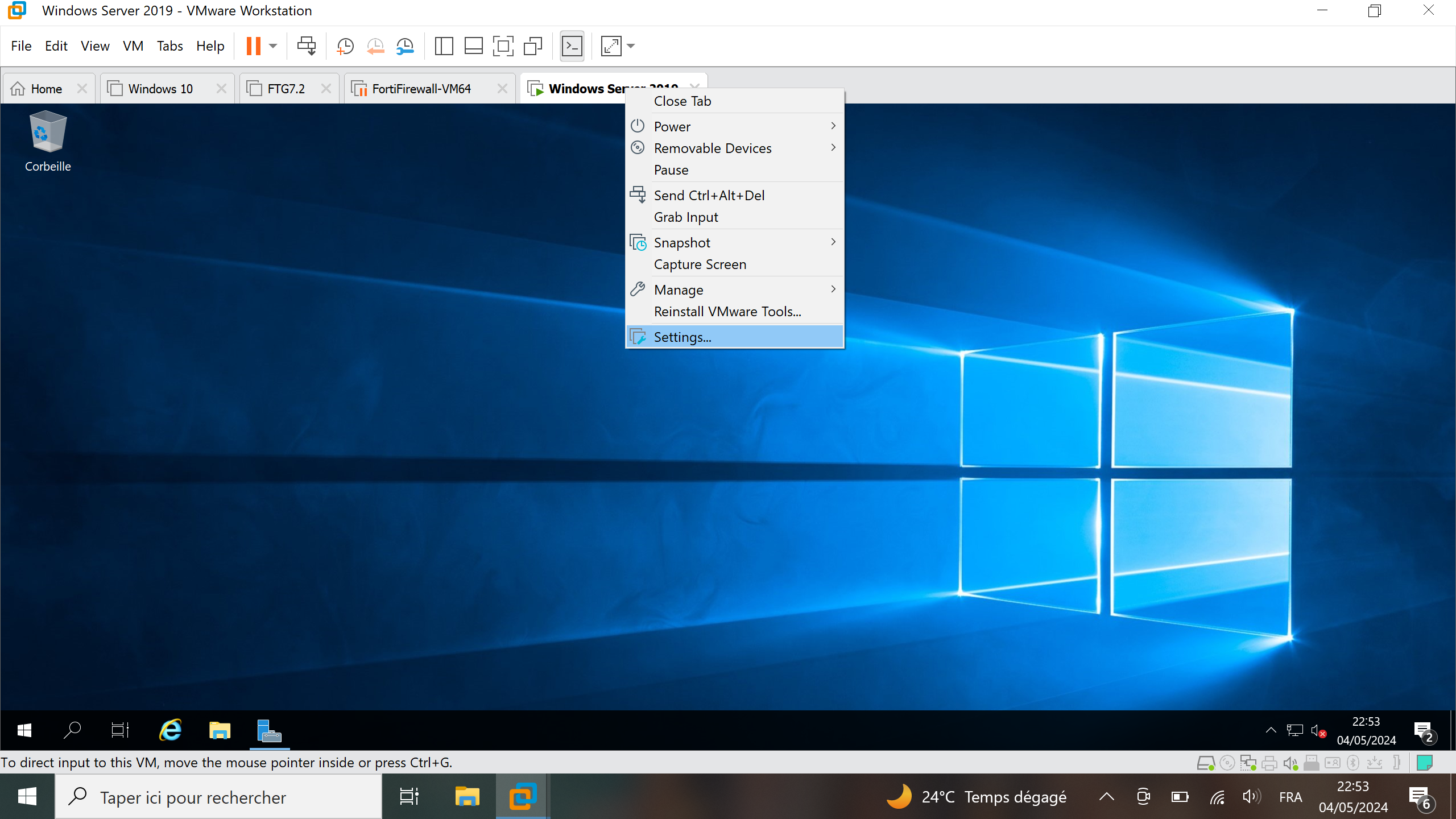Open the stretch display dropdown arrow
The image size is (1456, 819).
631,46
